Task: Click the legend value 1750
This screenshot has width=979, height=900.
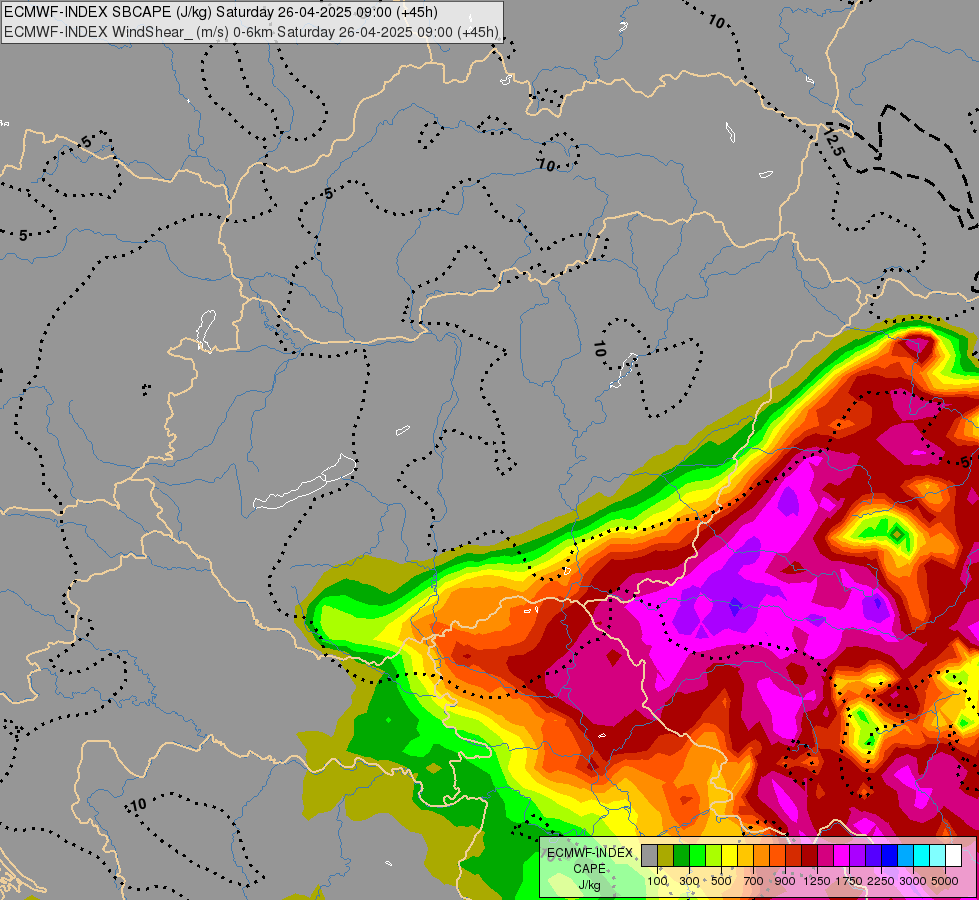Action: (849, 881)
